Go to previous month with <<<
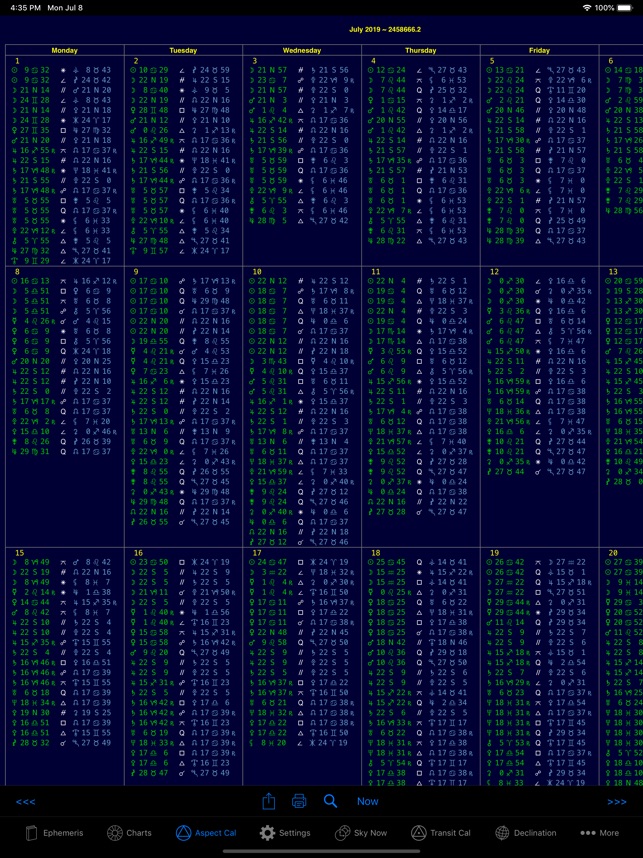Viewport: 643px width, 858px height. (x=26, y=802)
